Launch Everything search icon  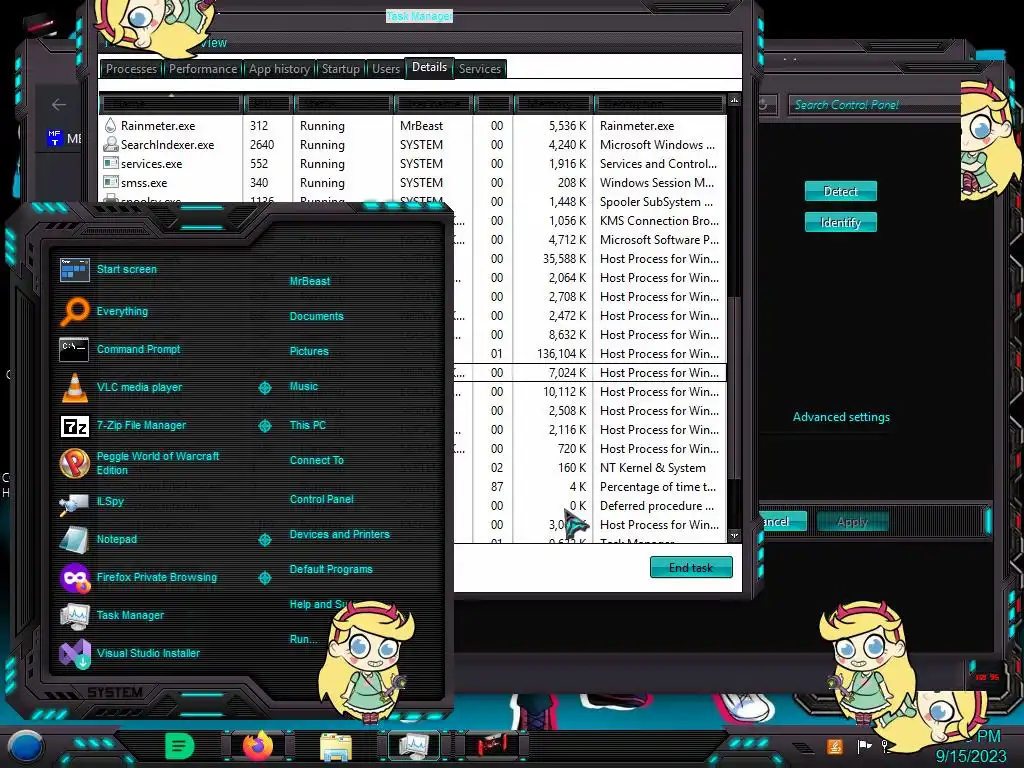[74, 311]
